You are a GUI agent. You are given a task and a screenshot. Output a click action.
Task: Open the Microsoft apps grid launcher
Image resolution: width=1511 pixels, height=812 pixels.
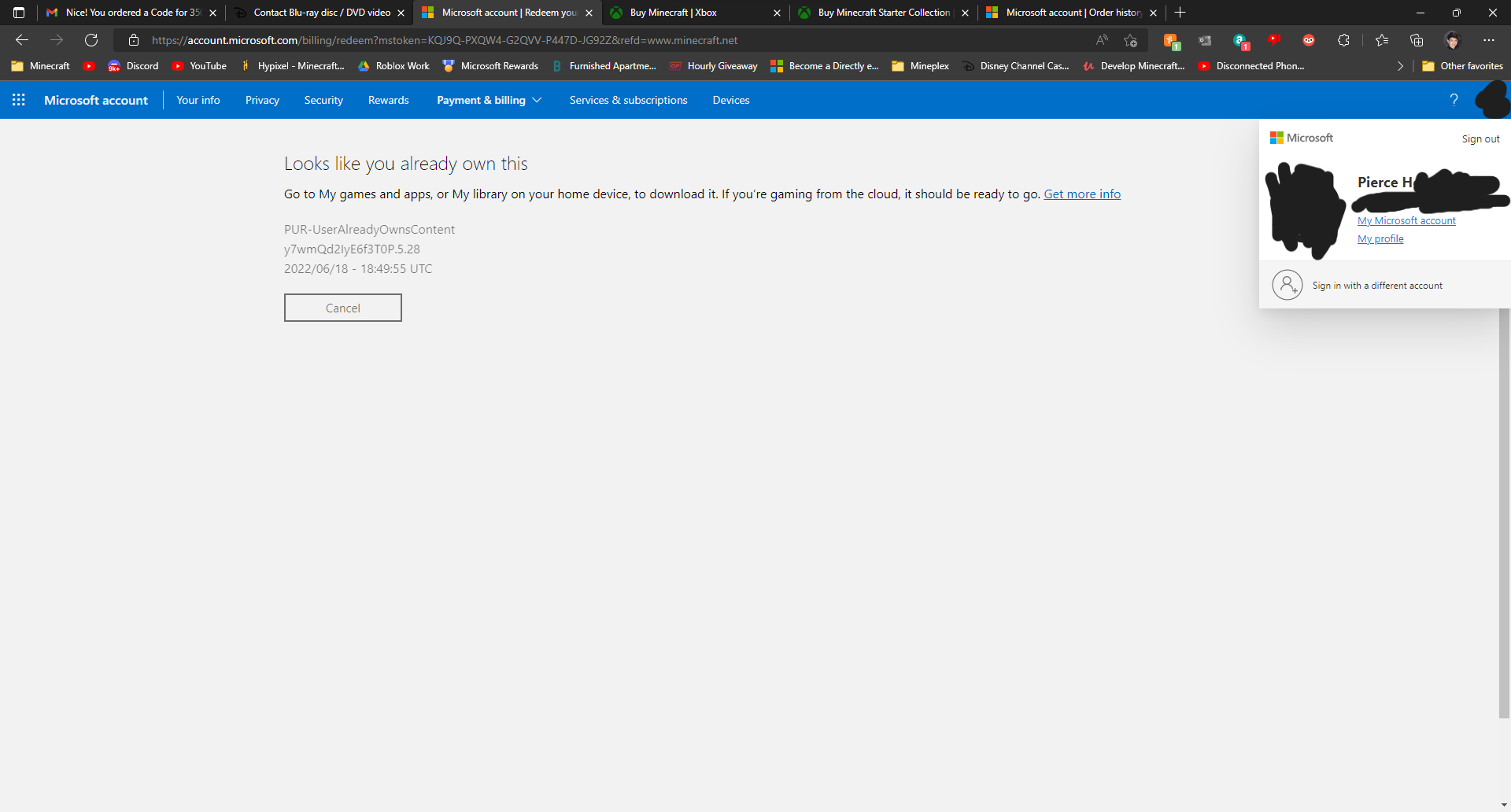[x=19, y=100]
